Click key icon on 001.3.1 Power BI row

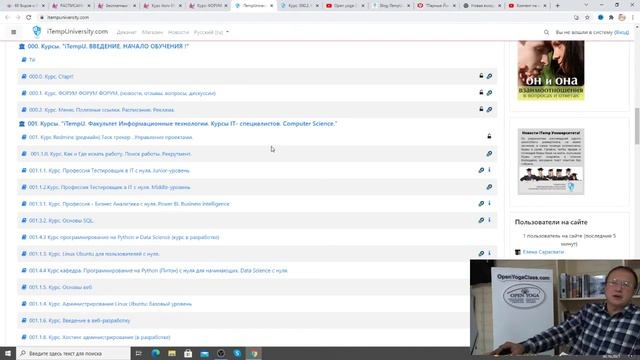[x=481, y=204]
